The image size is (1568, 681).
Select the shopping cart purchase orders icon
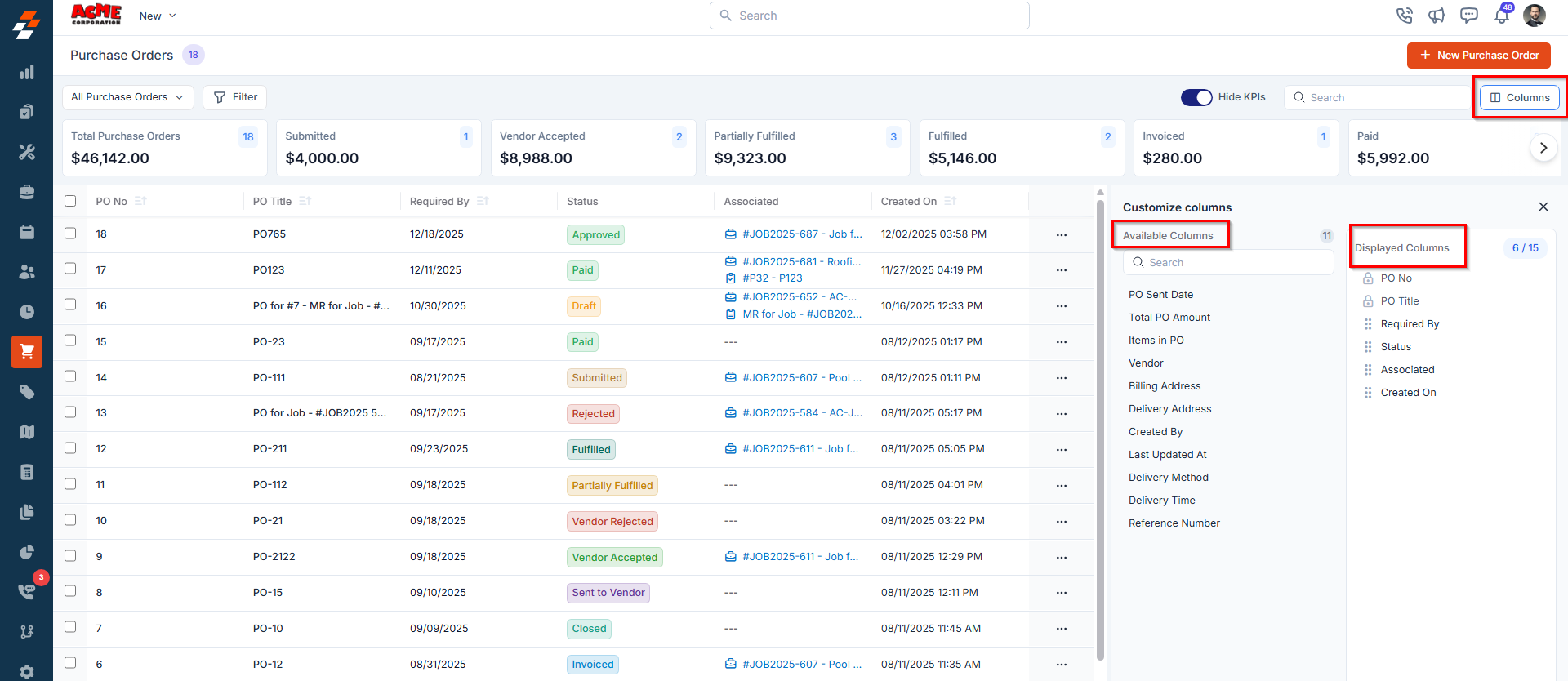point(27,352)
